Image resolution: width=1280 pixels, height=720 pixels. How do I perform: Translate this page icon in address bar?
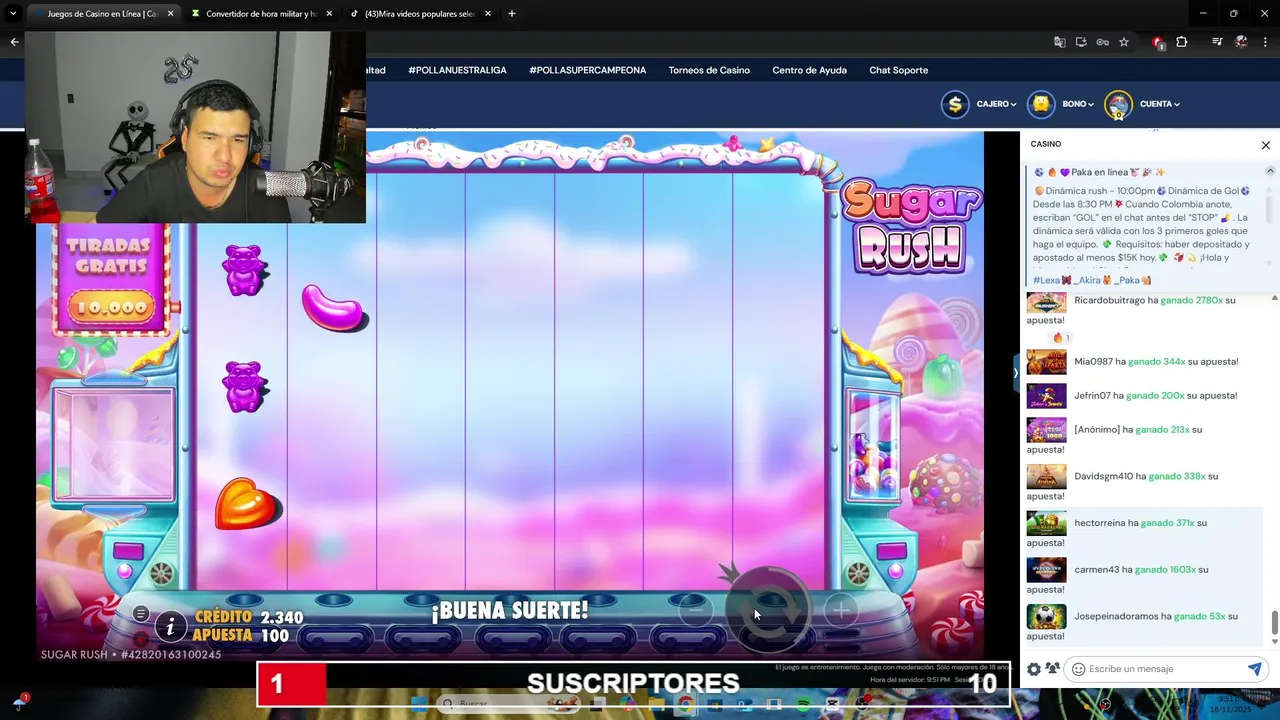[x=1060, y=42]
